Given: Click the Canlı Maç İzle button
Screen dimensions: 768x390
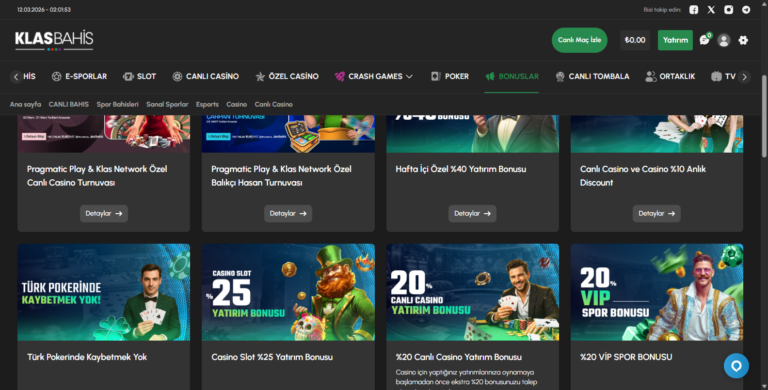Looking at the screenshot, I should [579, 40].
